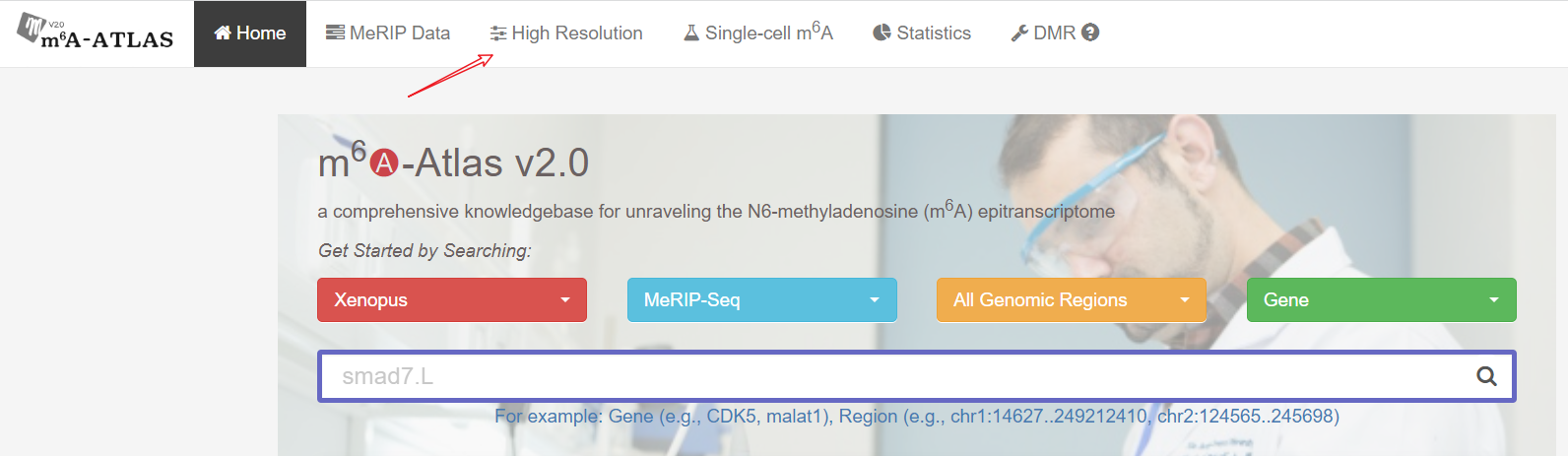Open the Xenopus species dropdown
Viewport: 1568px width, 456px height.
coord(452,299)
